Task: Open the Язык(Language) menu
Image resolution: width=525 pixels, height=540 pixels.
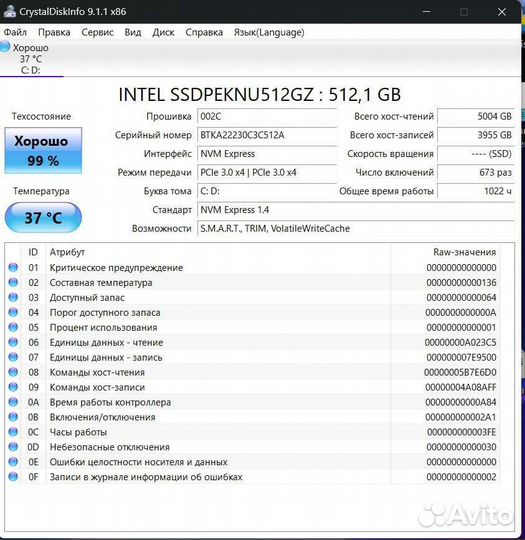Action: pyautogui.click(x=269, y=32)
